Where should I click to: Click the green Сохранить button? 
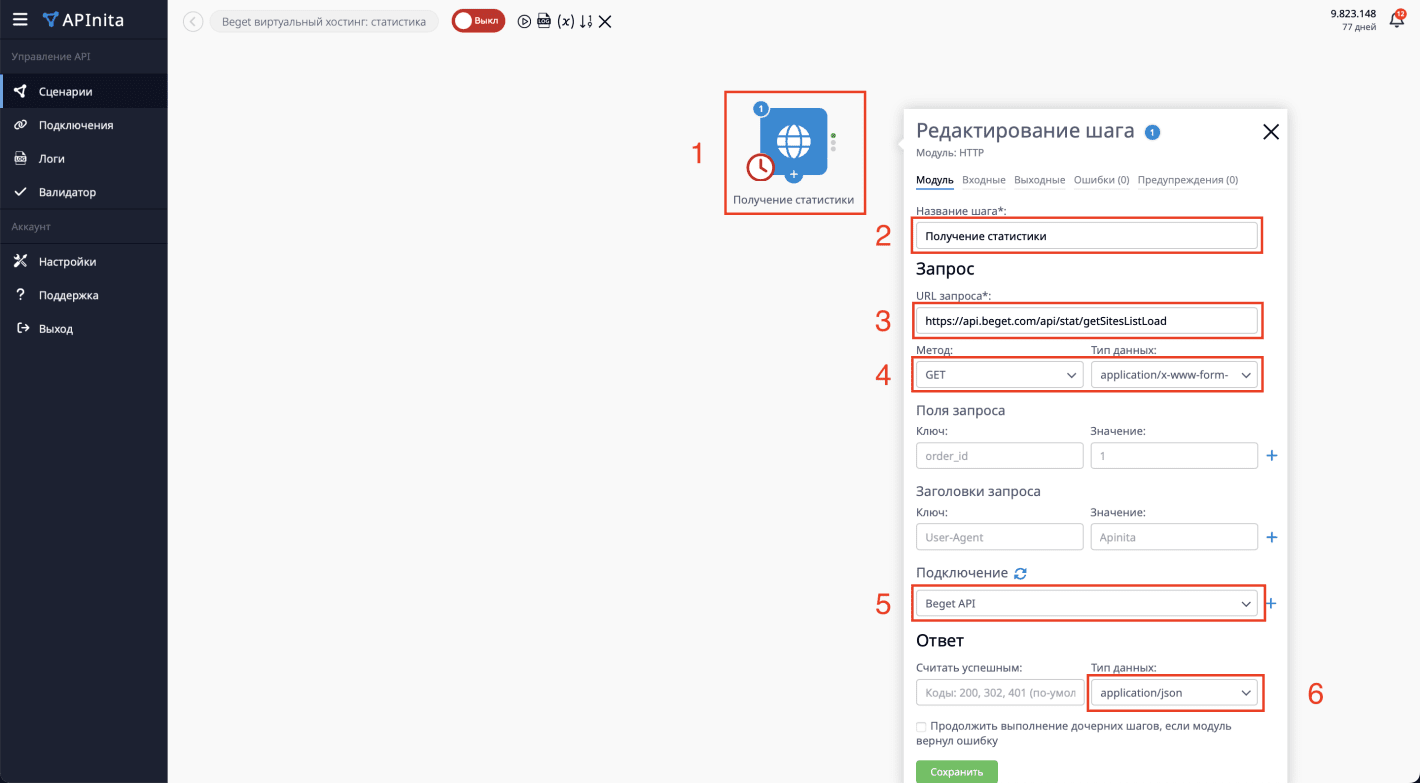coord(956,771)
